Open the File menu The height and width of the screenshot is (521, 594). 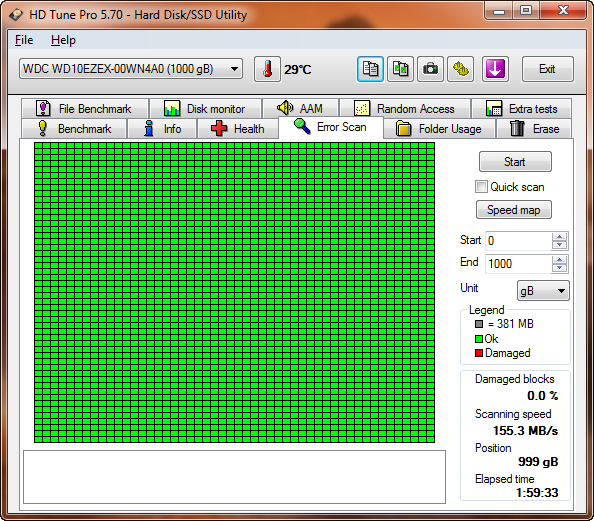click(24, 40)
